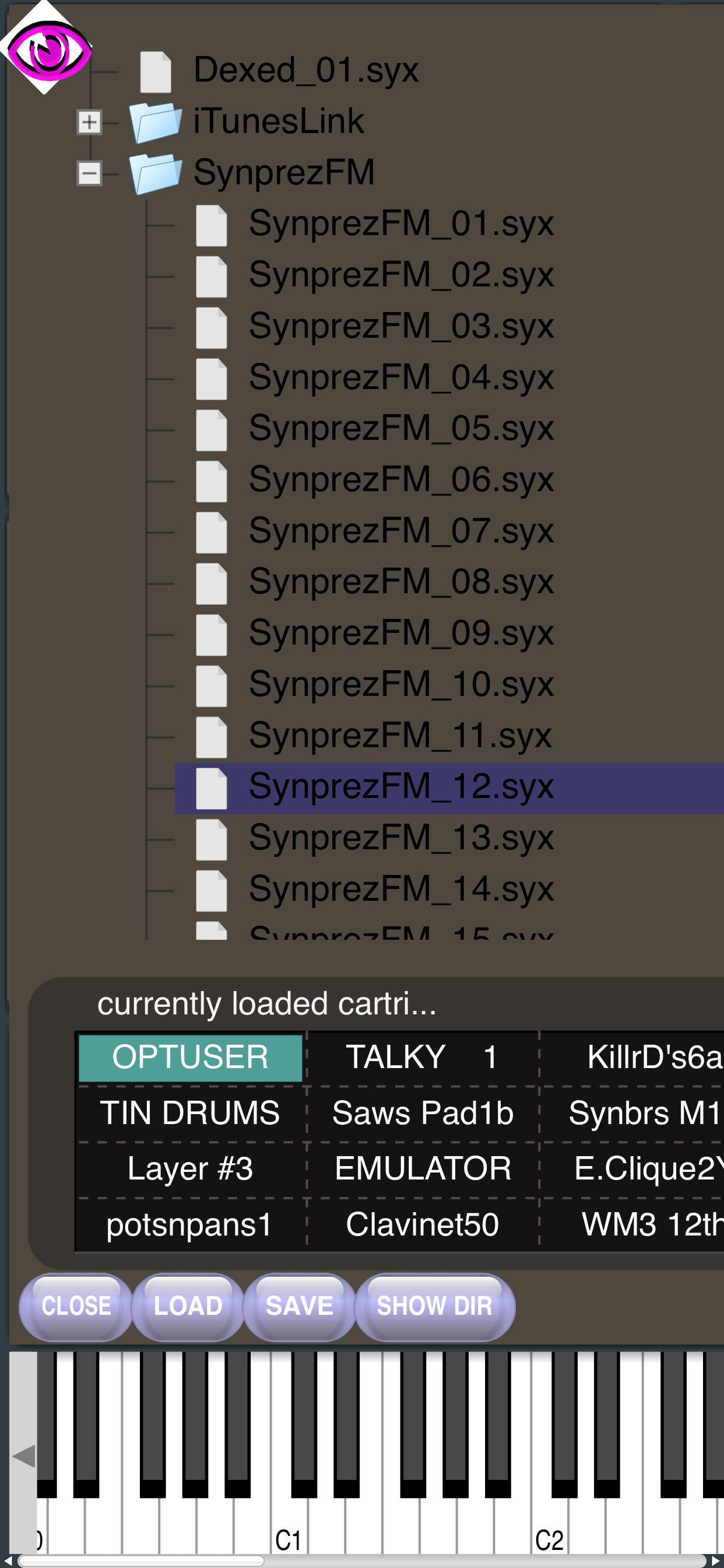
Task: Click the file icon beside SynprezFM_07.syx
Action: [x=211, y=531]
